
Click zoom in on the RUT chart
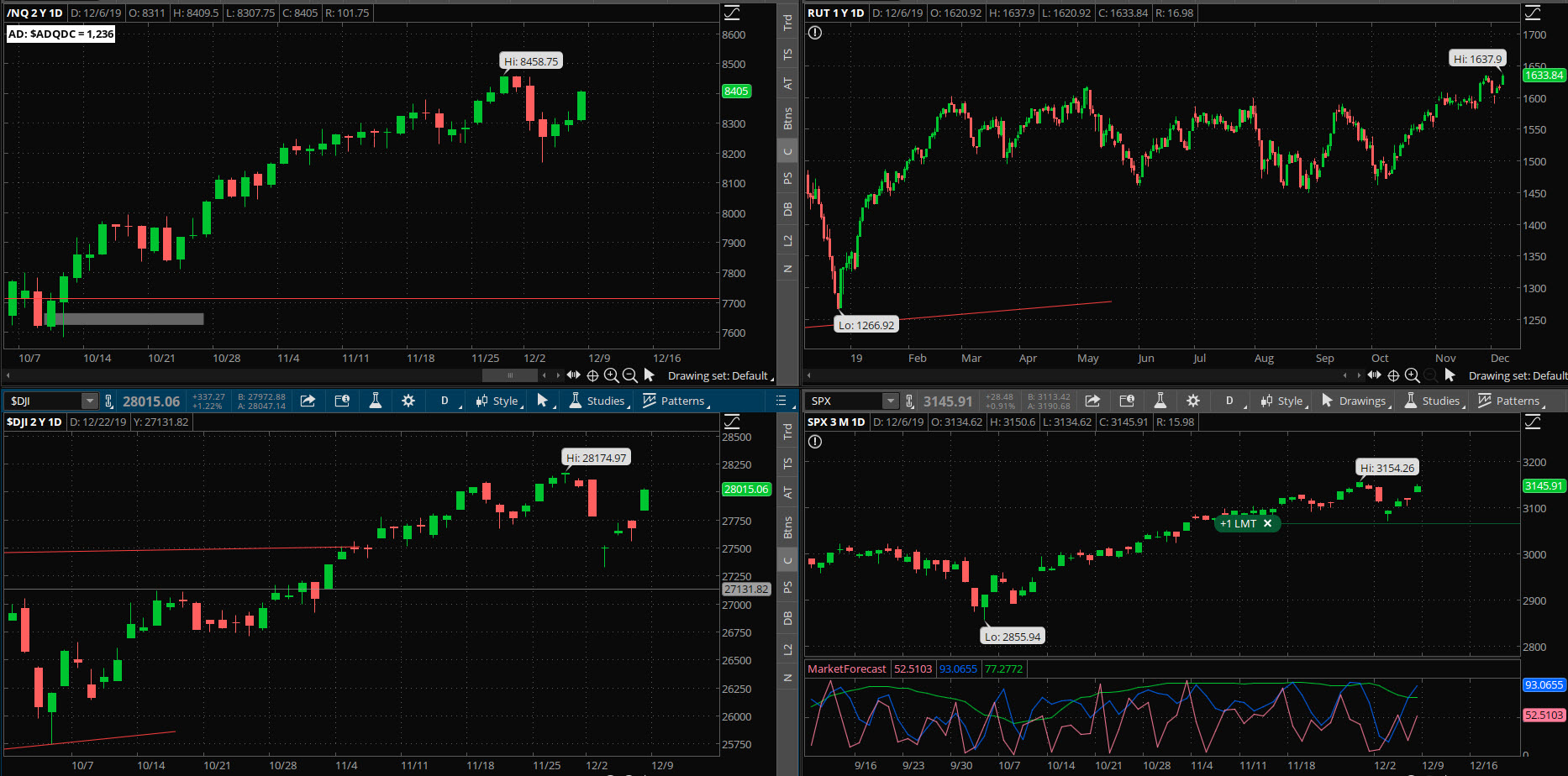pos(1412,375)
